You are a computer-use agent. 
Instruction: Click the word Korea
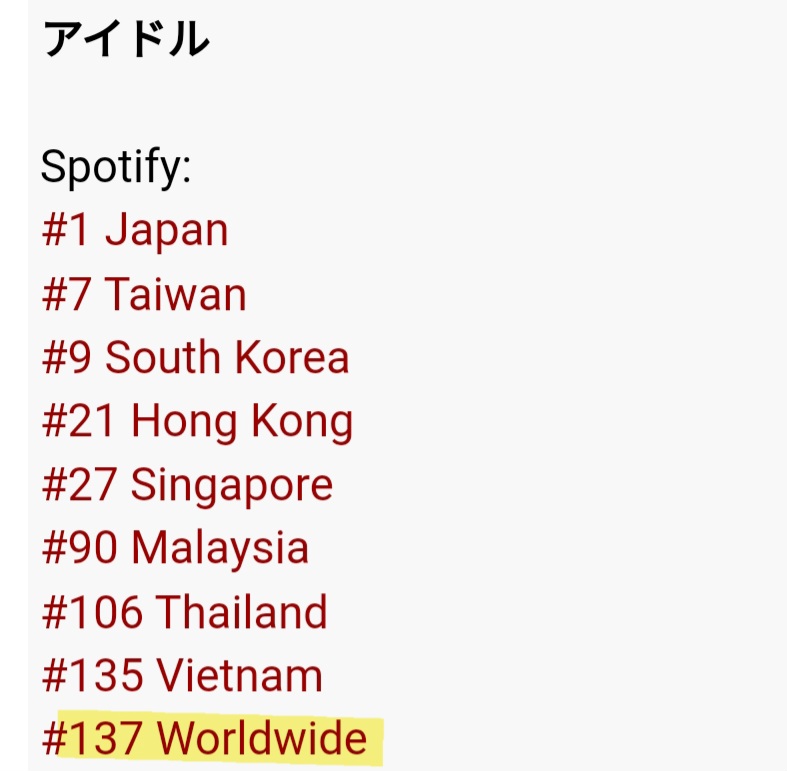click(292, 357)
